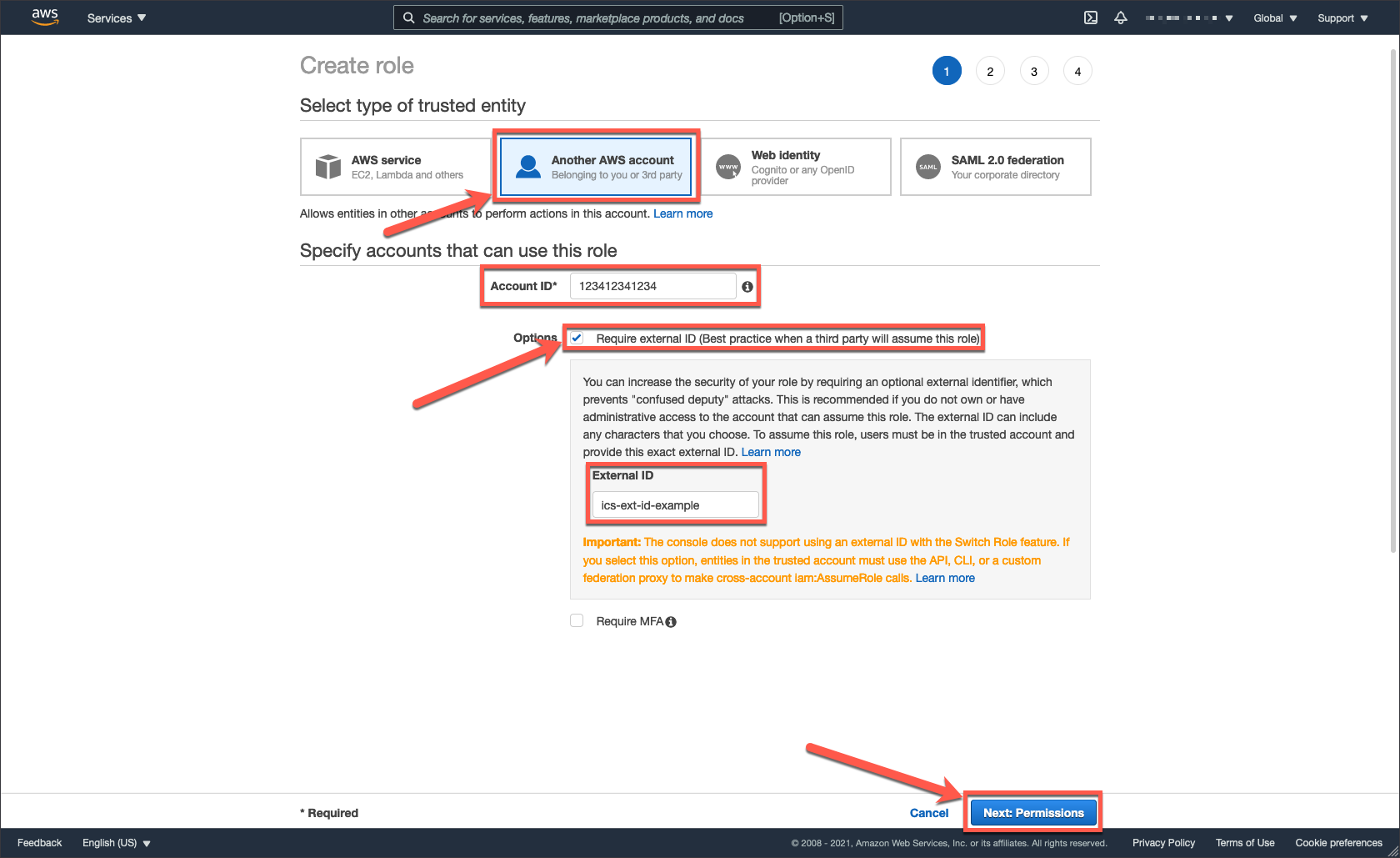The height and width of the screenshot is (858, 1400).
Task: Launch CloudShell terminal icon
Action: [x=1090, y=18]
